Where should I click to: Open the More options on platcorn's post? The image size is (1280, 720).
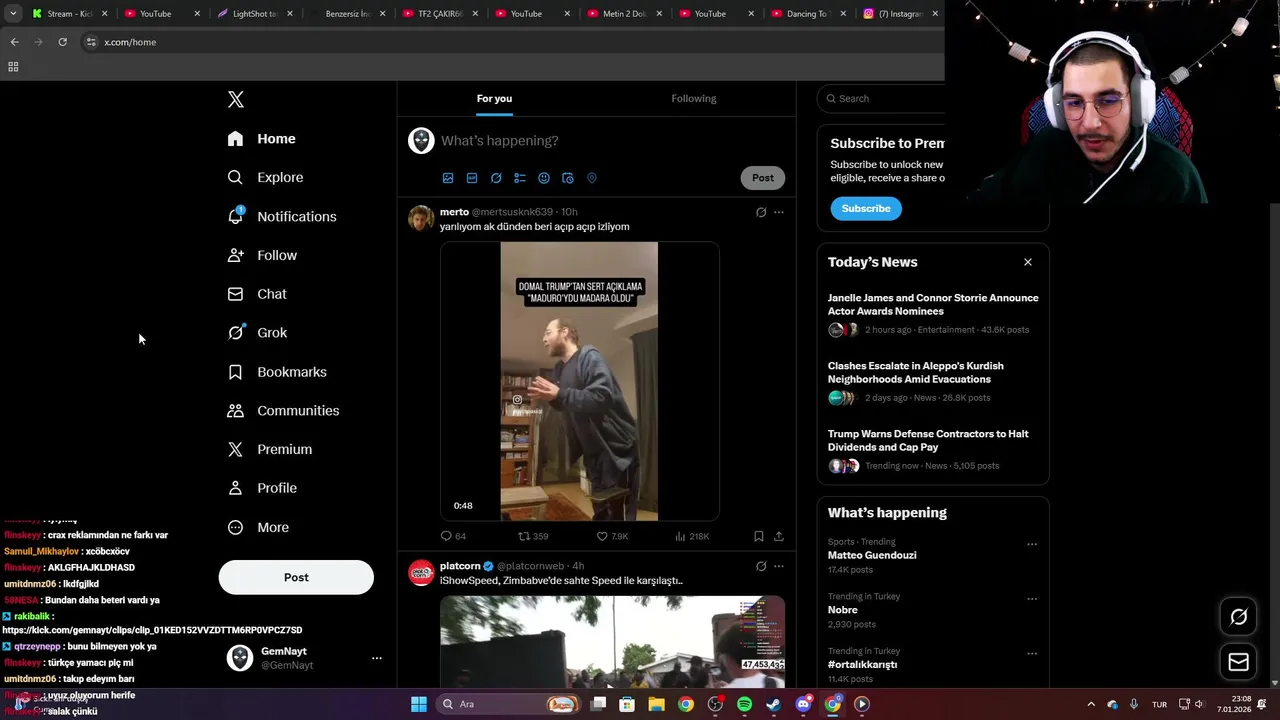pyautogui.click(x=779, y=566)
